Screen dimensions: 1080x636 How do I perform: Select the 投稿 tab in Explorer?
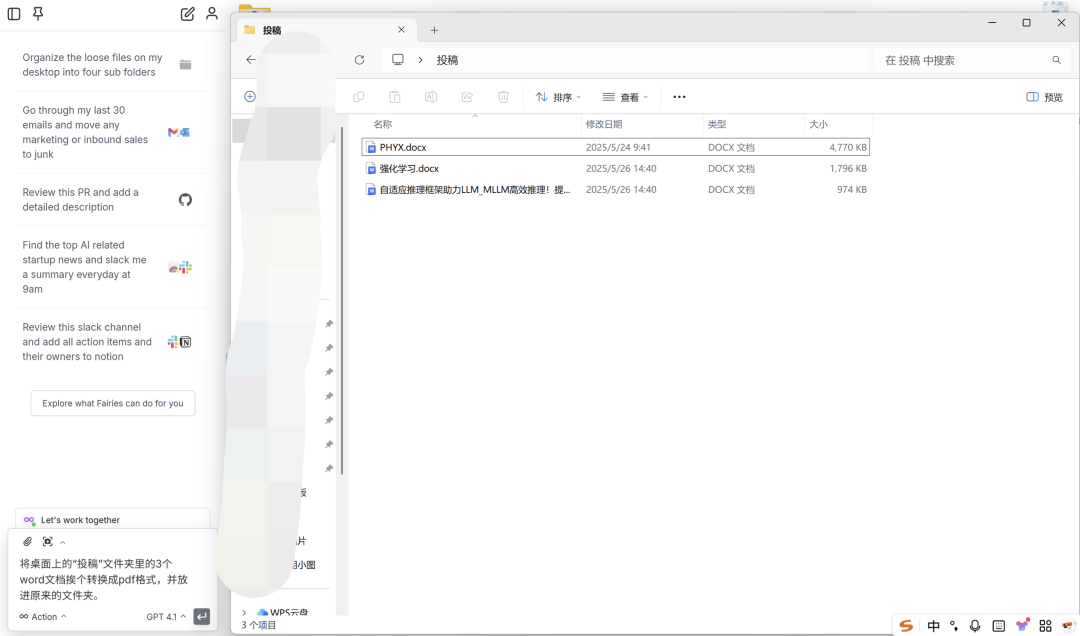coord(326,30)
